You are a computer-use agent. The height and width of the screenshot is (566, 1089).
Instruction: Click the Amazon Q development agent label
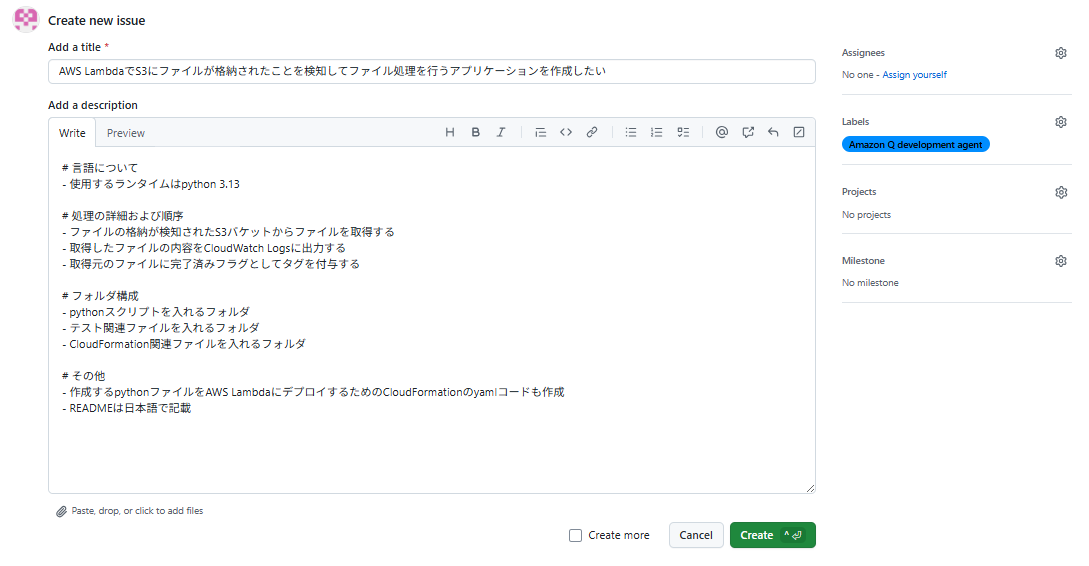click(915, 144)
